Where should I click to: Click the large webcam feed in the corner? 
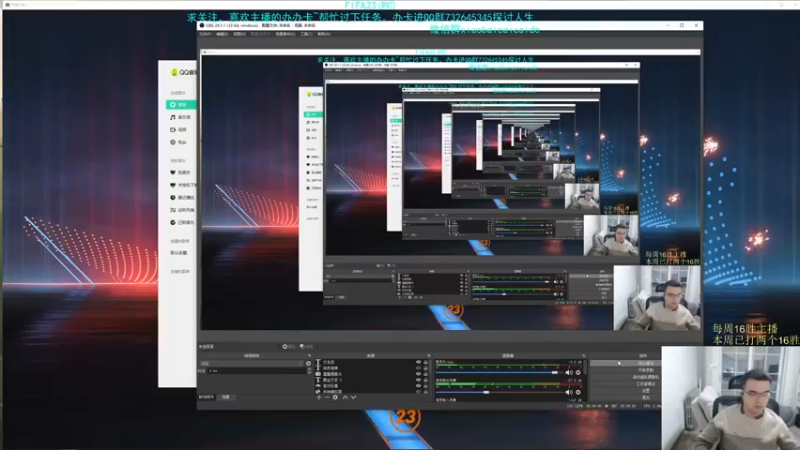(x=731, y=398)
